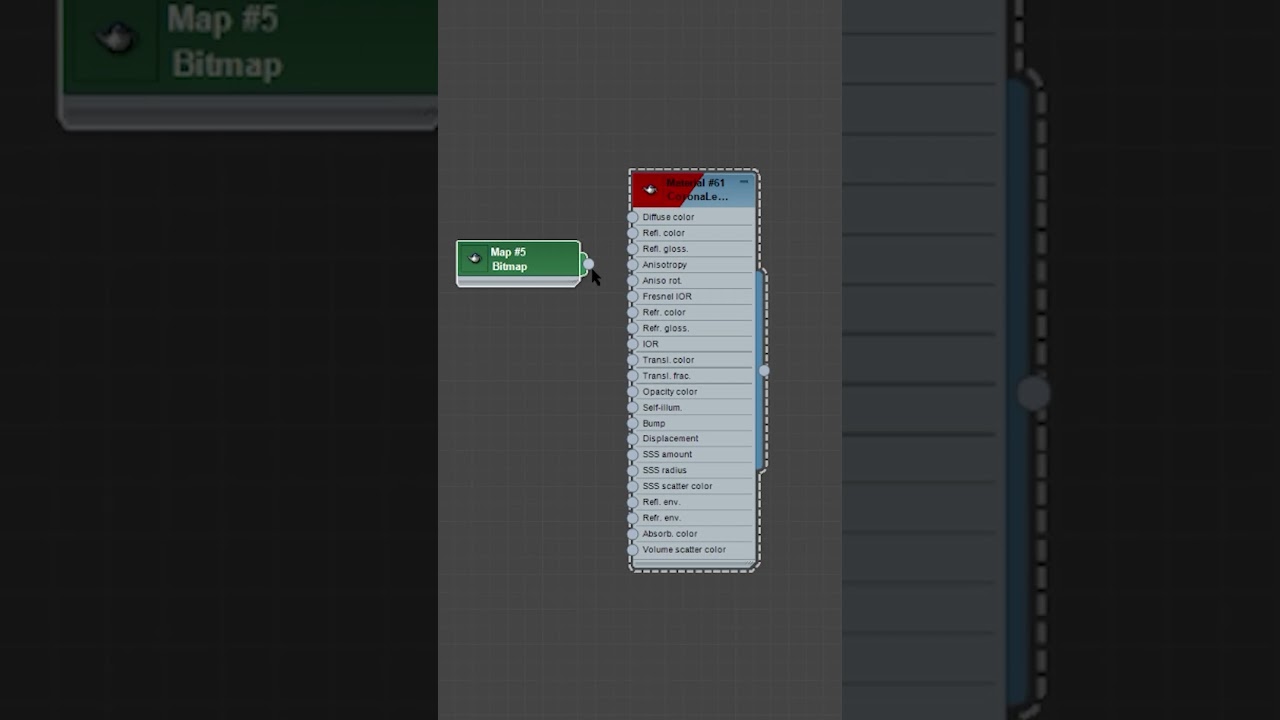1280x720 pixels.
Task: Click the IOR input socket
Action: 632,344
